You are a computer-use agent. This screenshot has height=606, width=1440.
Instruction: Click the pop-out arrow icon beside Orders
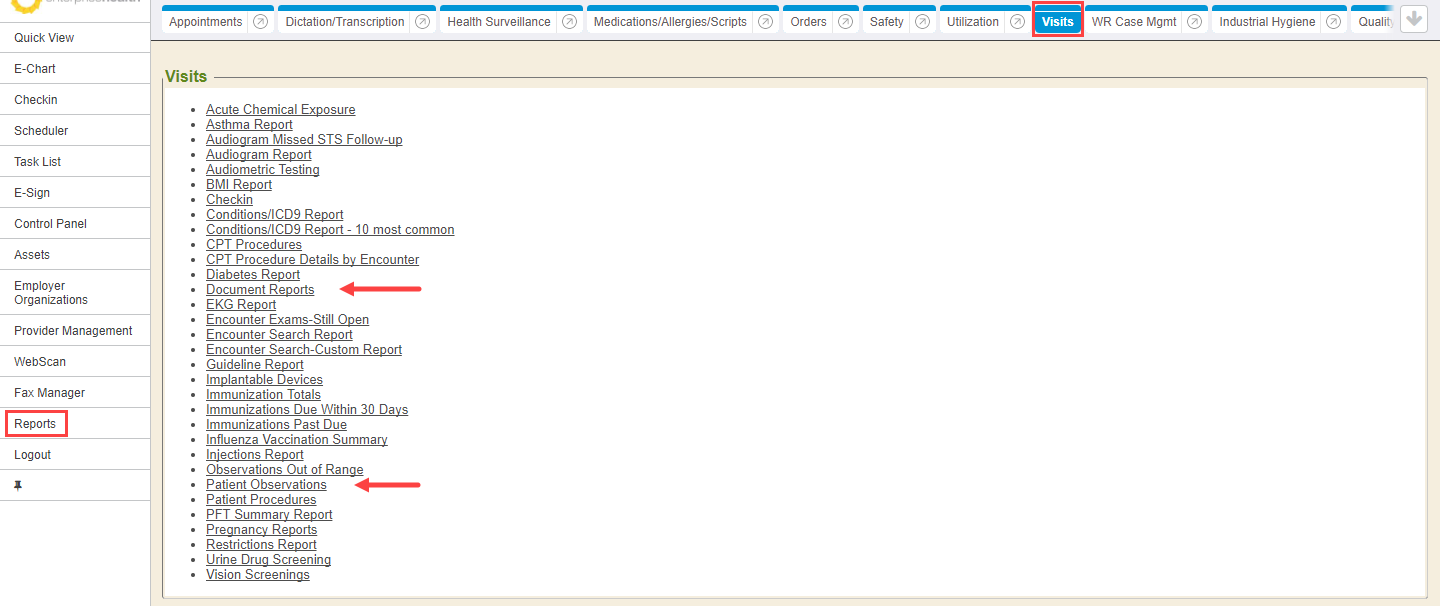click(845, 22)
